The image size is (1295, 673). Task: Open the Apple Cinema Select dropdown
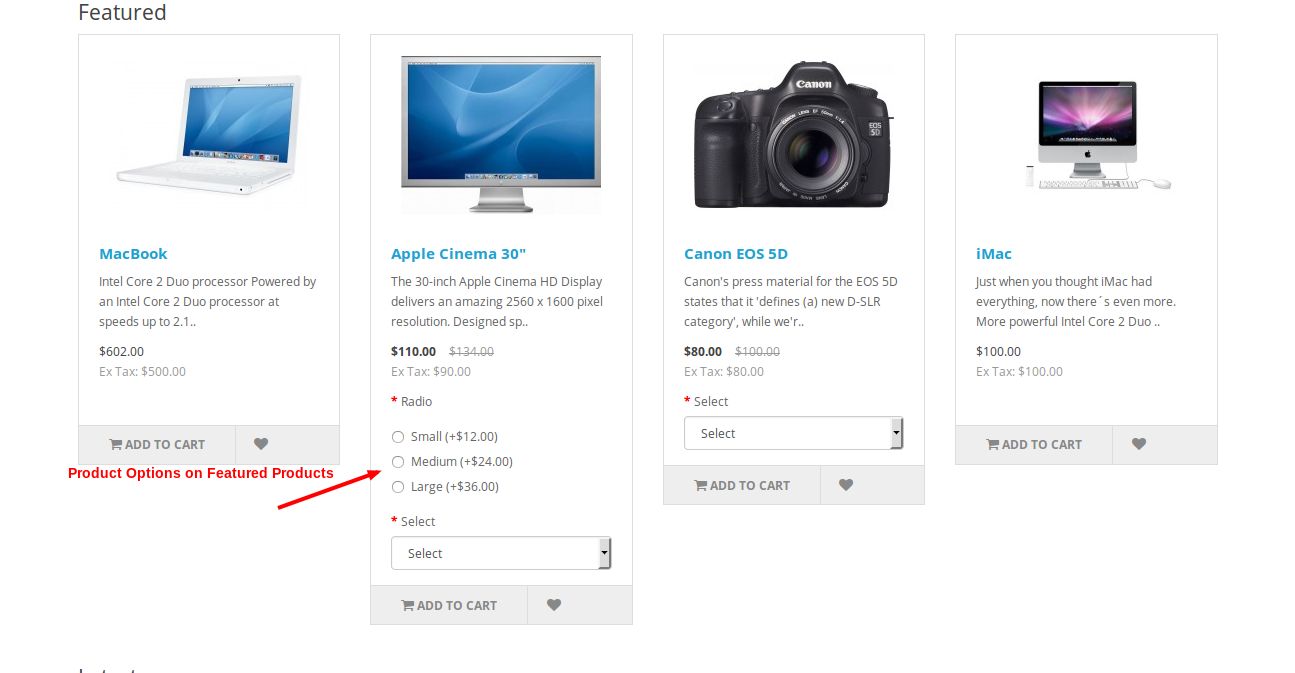[501, 553]
